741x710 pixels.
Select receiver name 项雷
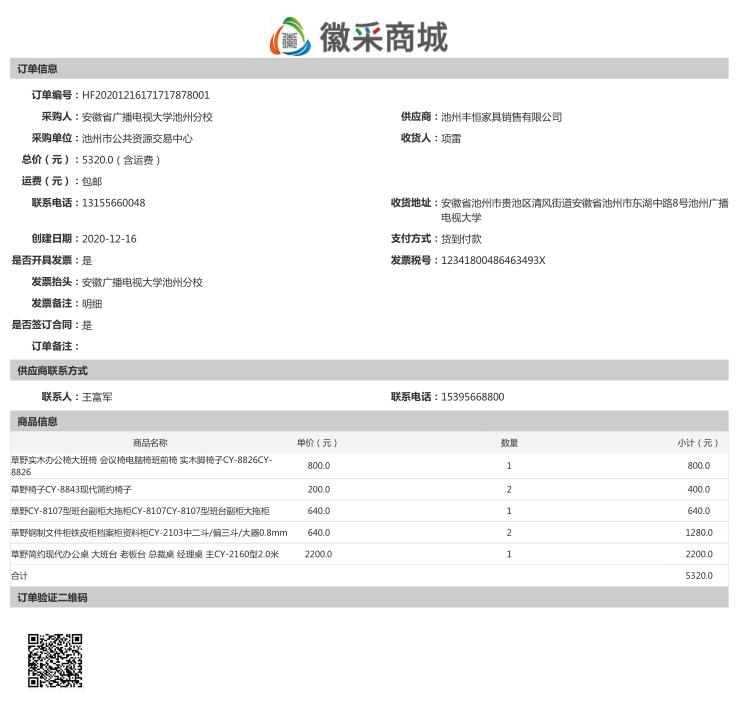451,139
